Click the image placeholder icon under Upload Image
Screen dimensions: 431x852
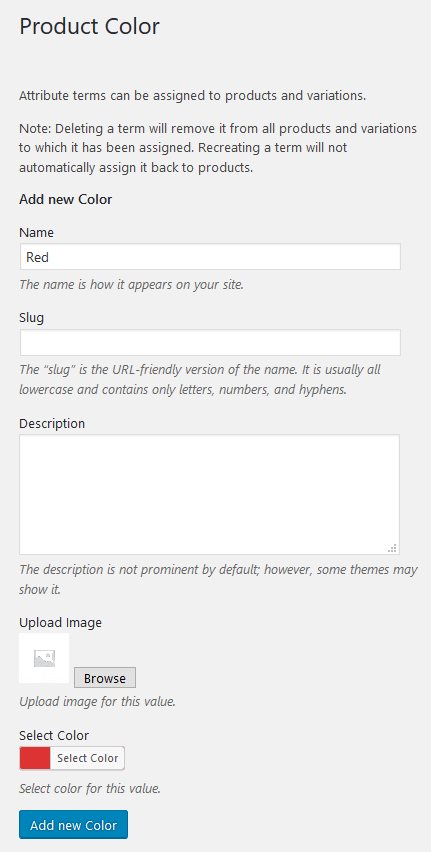44,658
